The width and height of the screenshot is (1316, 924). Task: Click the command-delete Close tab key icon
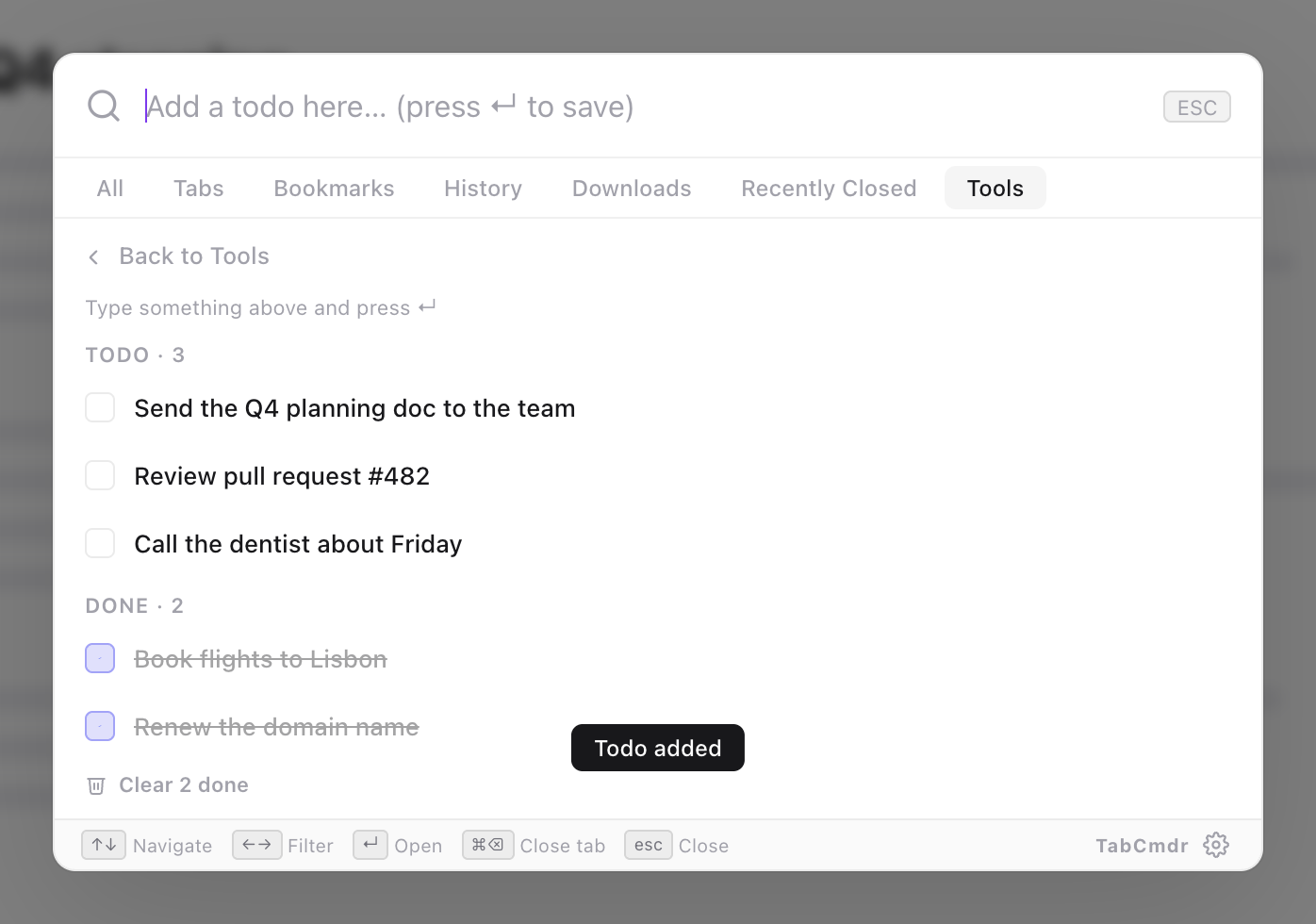coord(487,845)
